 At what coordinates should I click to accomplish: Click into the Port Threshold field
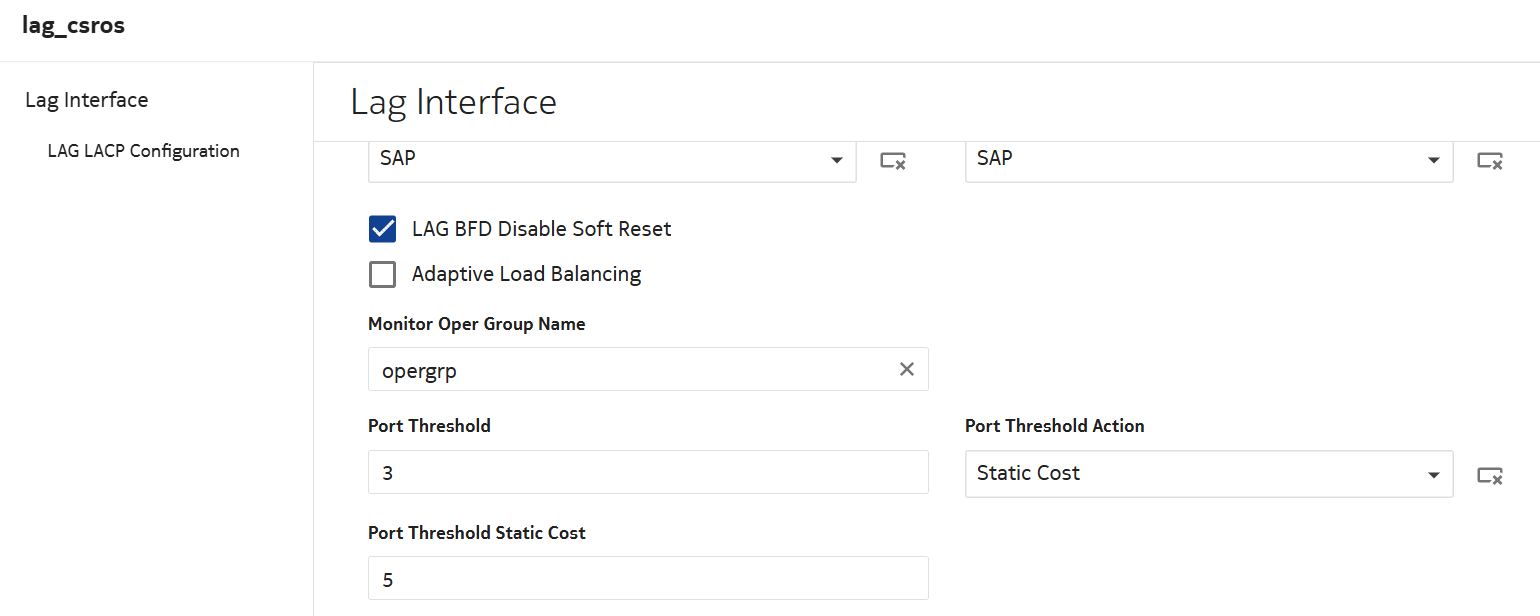(x=647, y=472)
